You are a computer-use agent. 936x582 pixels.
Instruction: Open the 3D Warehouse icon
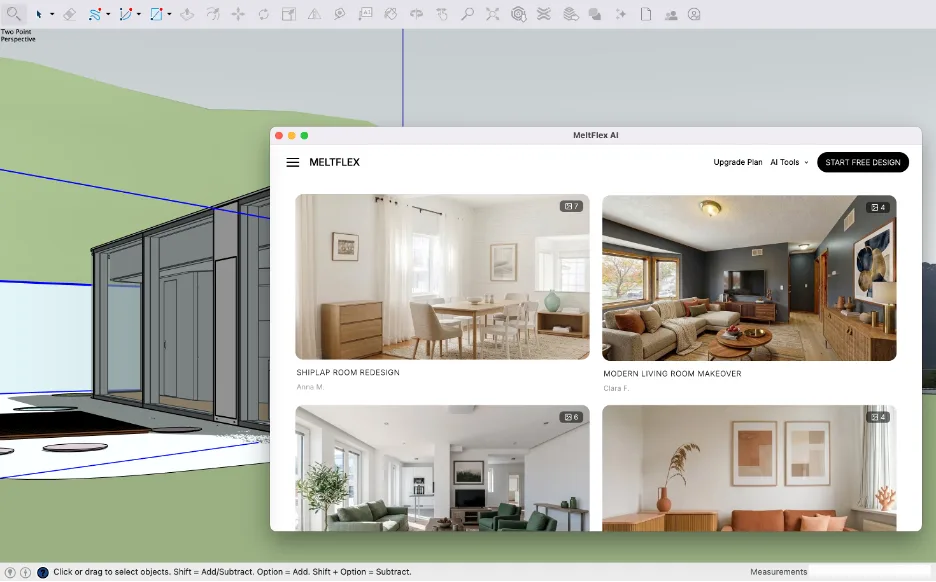coord(518,14)
